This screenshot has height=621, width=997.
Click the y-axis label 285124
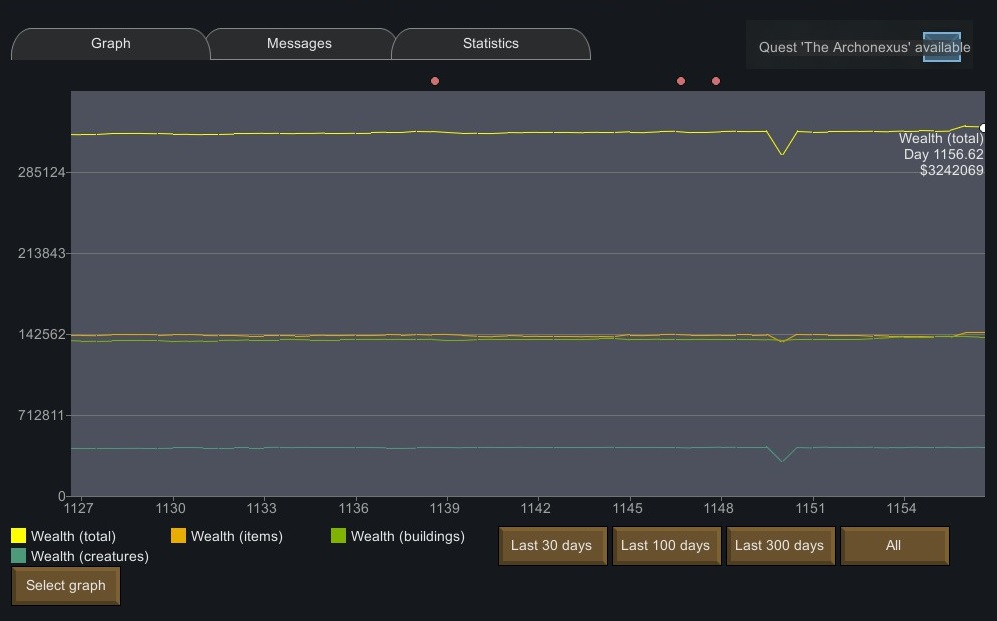(41, 172)
